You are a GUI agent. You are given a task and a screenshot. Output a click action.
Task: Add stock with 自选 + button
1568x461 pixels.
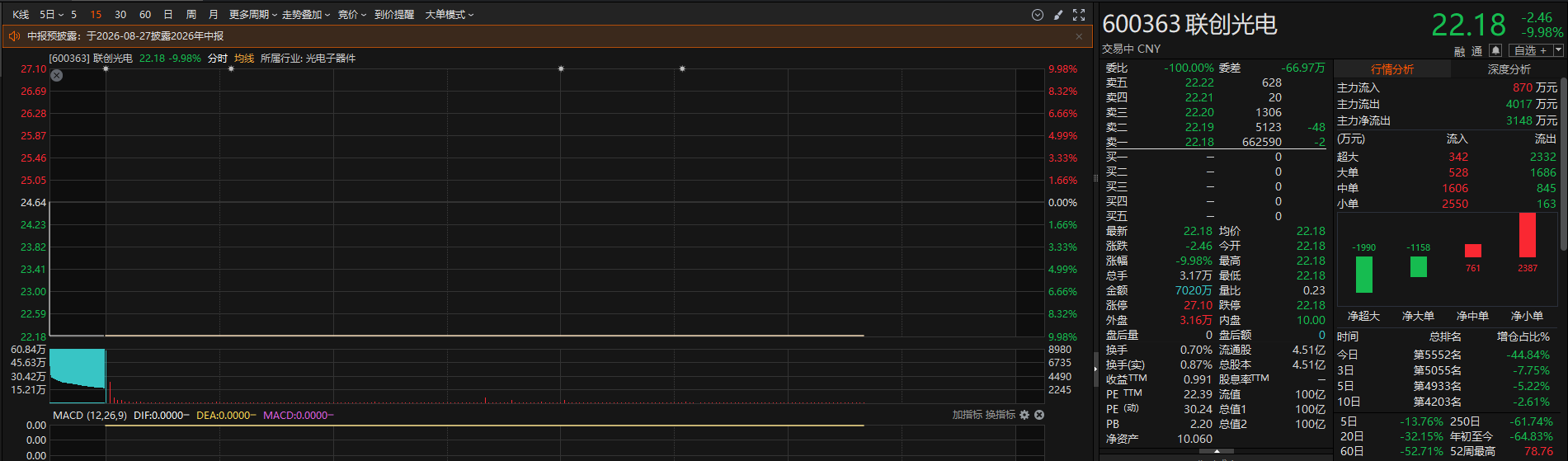pyautogui.click(x=1530, y=50)
